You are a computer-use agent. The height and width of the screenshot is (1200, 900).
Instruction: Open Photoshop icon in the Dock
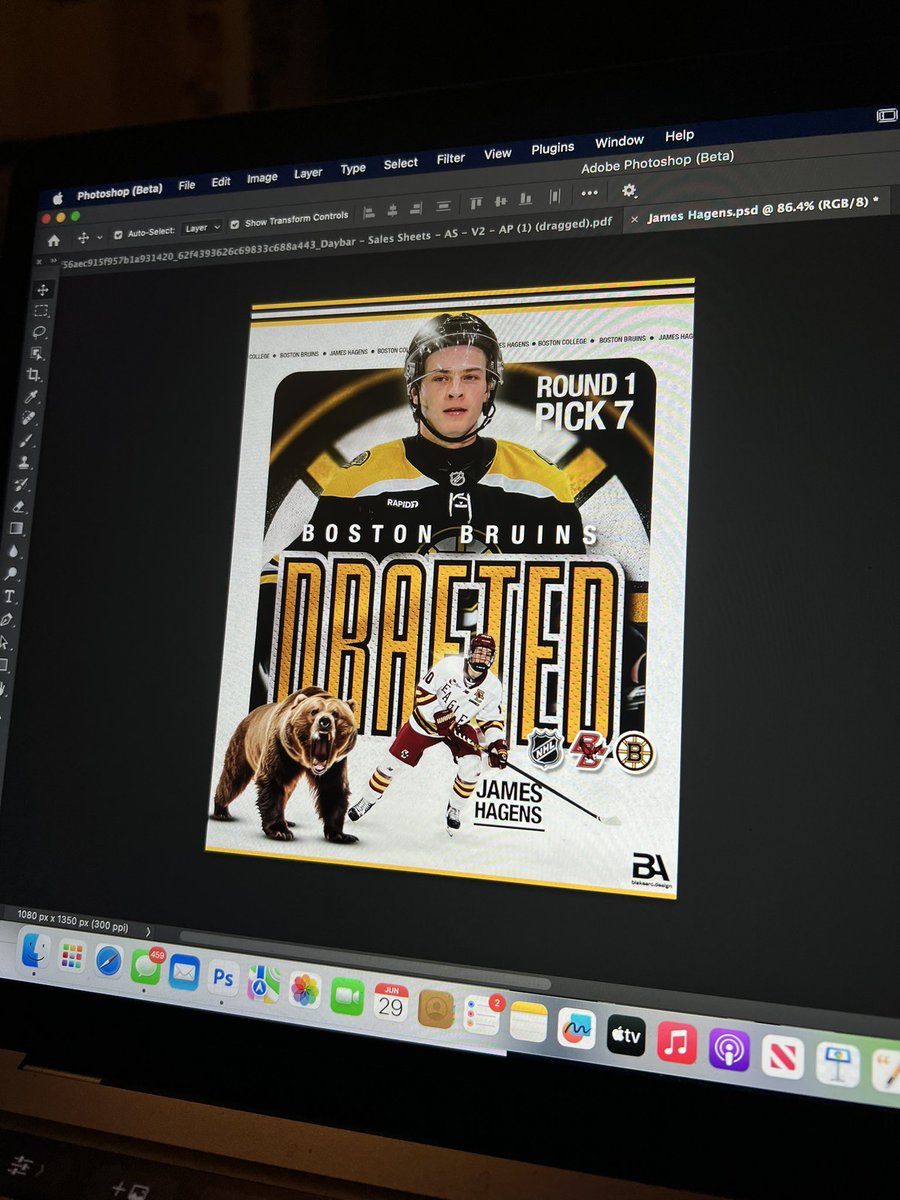click(223, 977)
